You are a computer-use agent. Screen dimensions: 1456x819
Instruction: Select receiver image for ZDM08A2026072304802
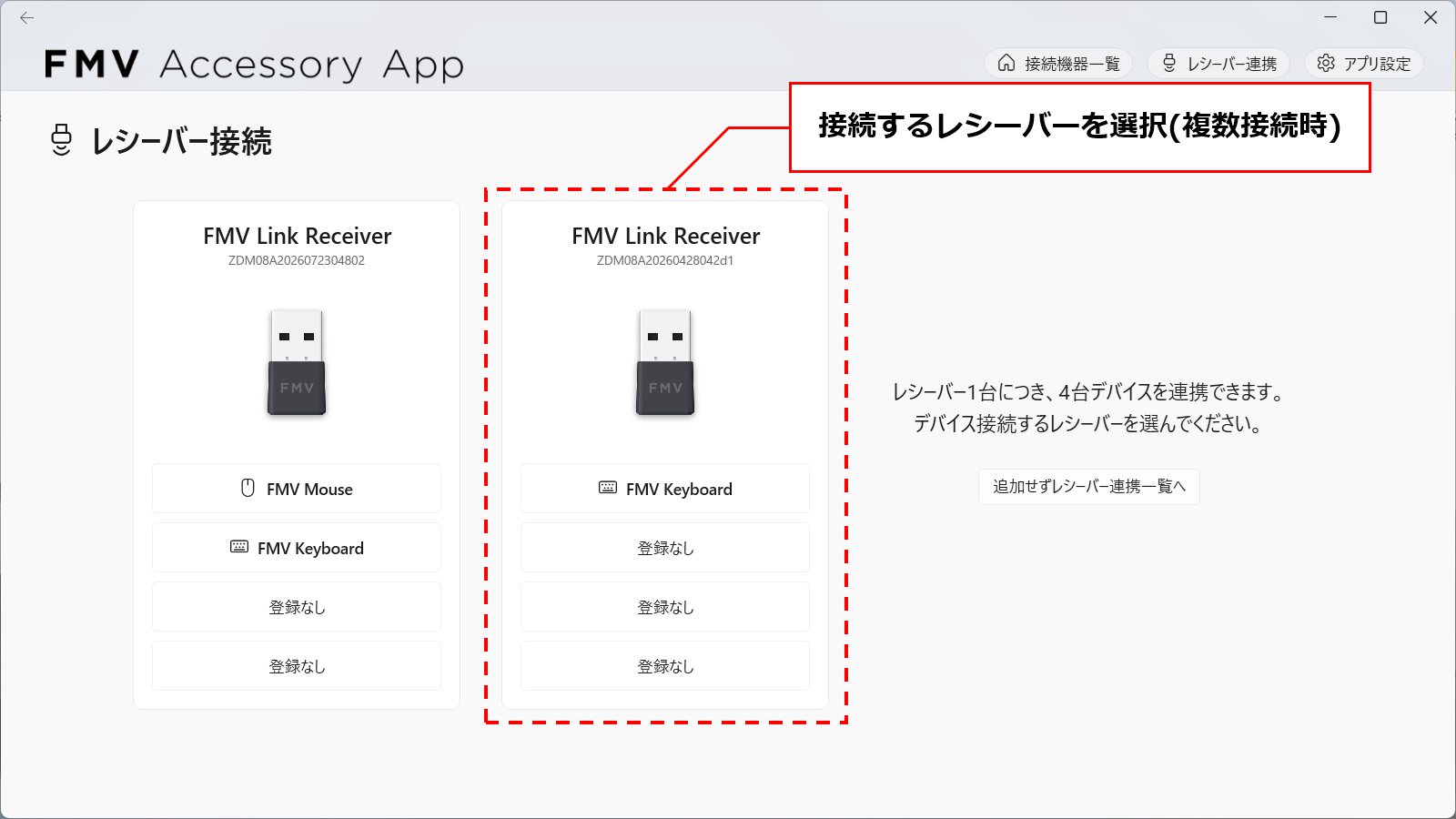[x=297, y=362]
